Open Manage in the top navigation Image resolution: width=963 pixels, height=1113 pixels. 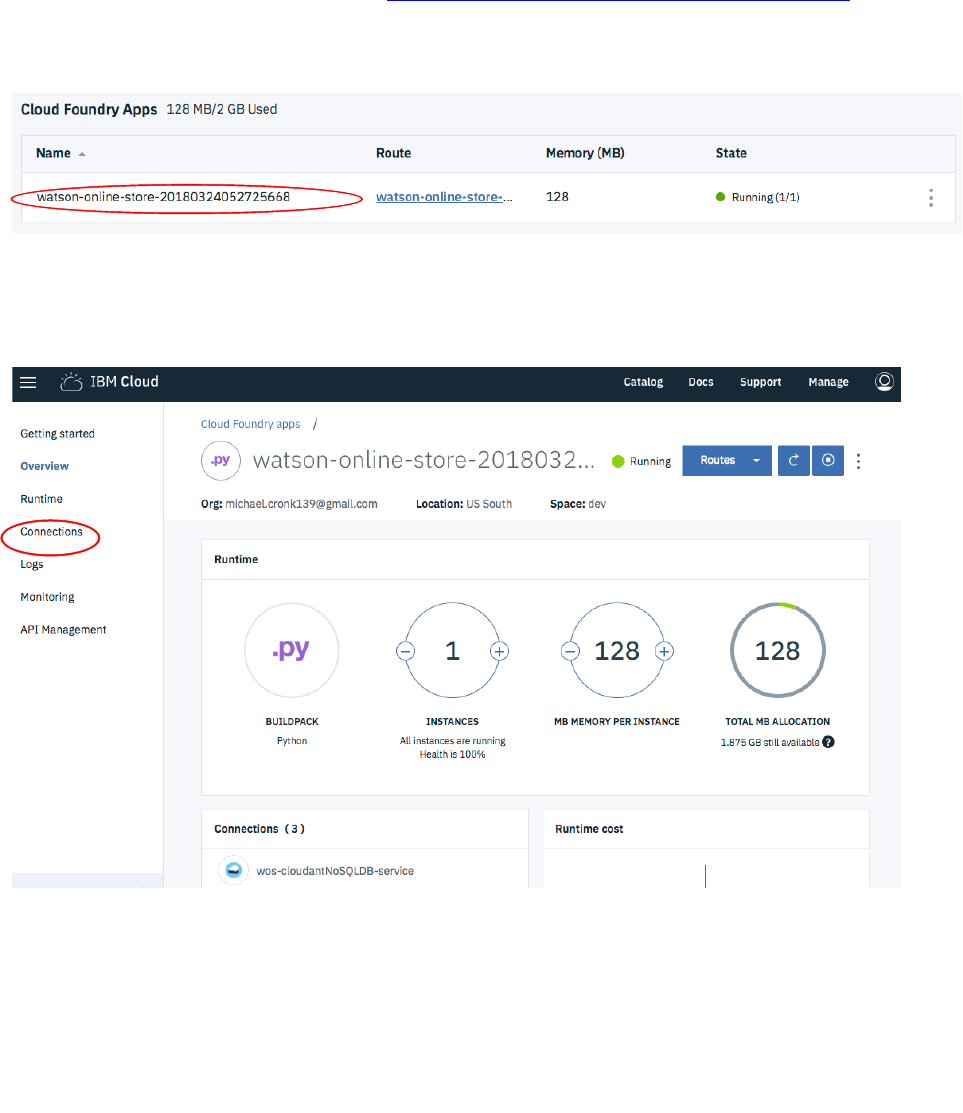828,382
